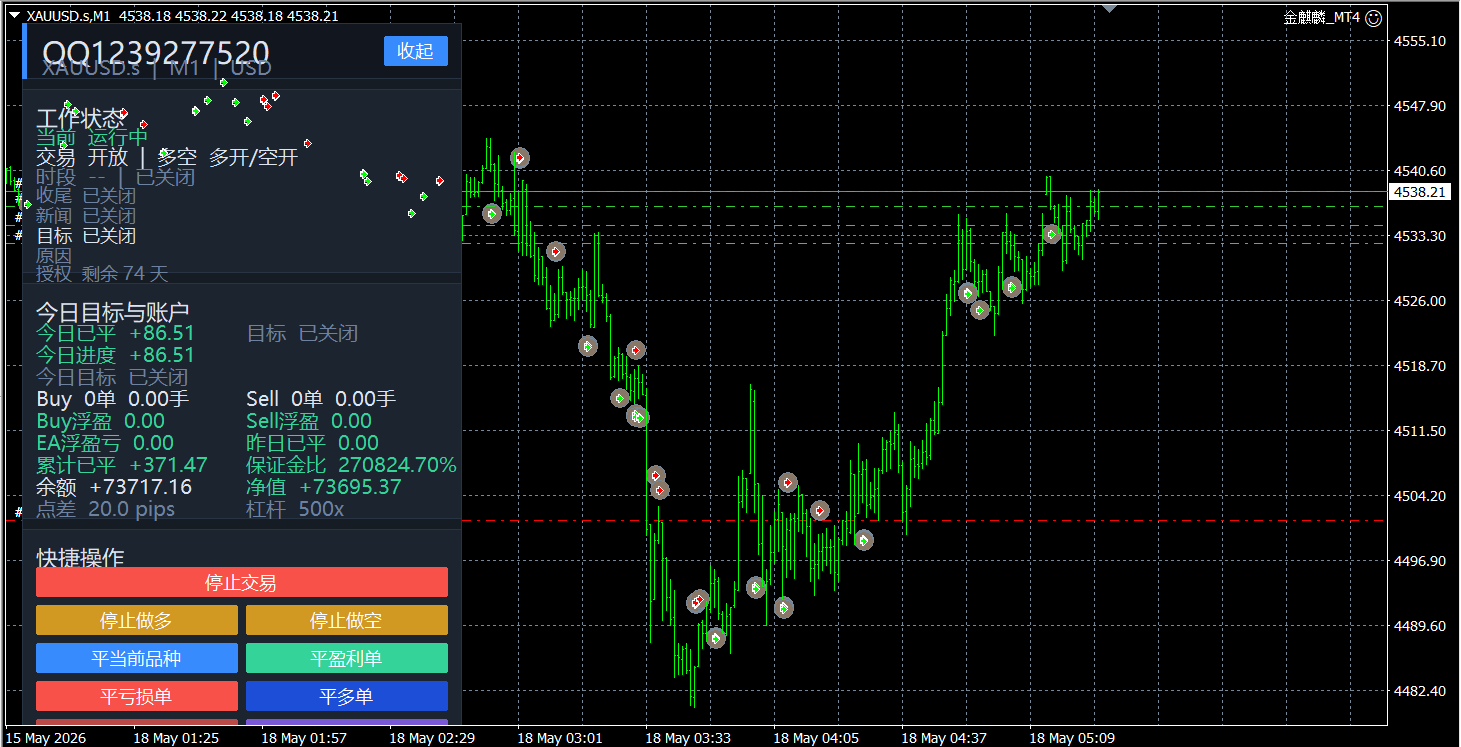Click the QQ1239277520 panel title
Image resolution: width=1461 pixels, height=747 pixels.
(156, 53)
